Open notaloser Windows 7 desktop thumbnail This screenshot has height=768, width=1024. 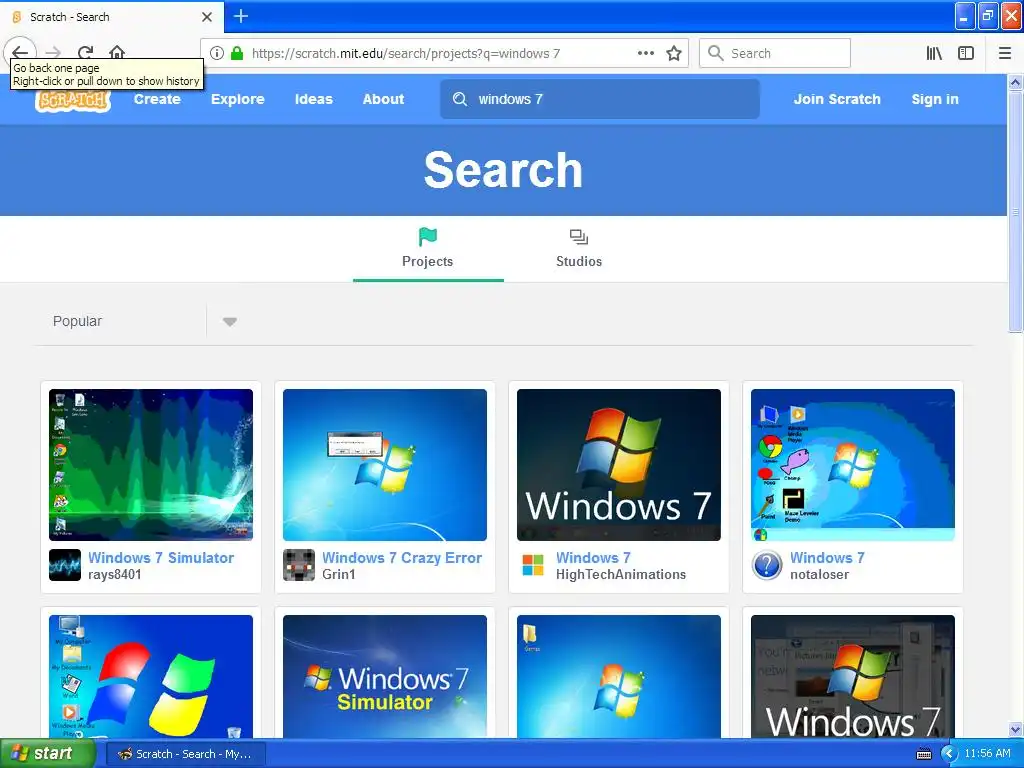point(853,465)
